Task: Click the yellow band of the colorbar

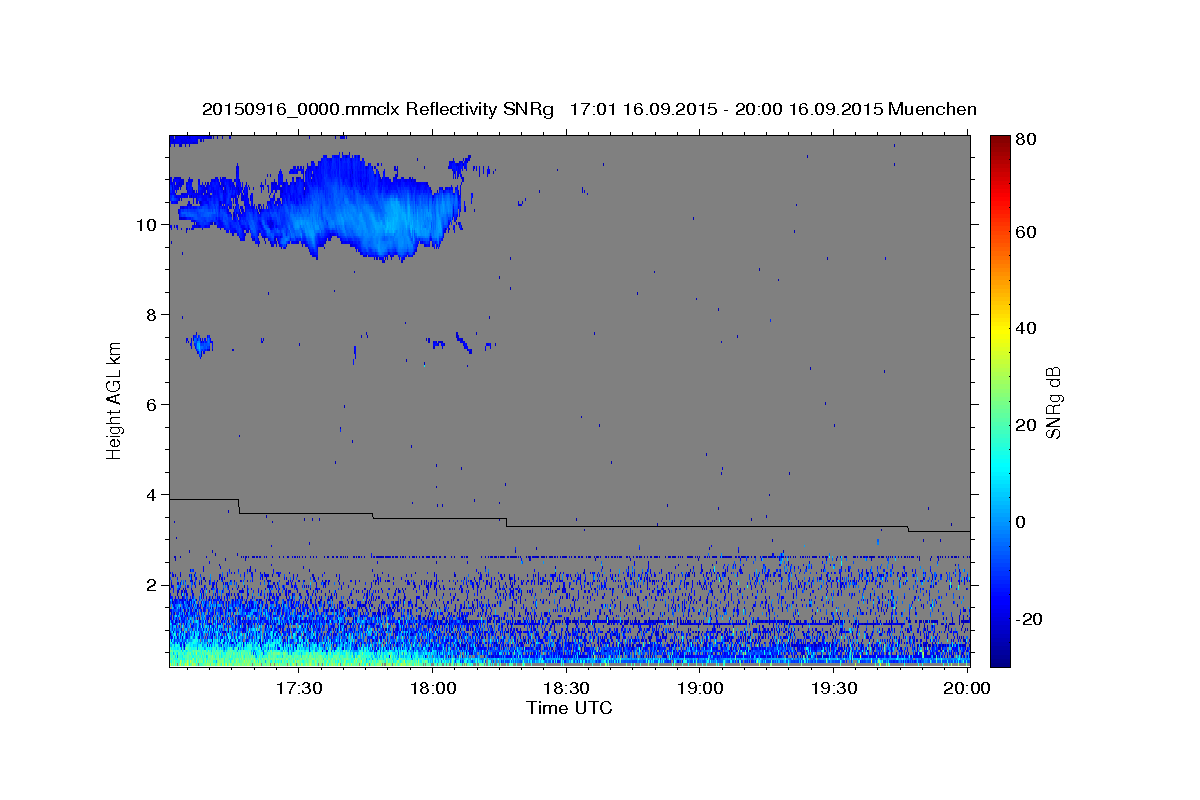Action: tap(1000, 330)
